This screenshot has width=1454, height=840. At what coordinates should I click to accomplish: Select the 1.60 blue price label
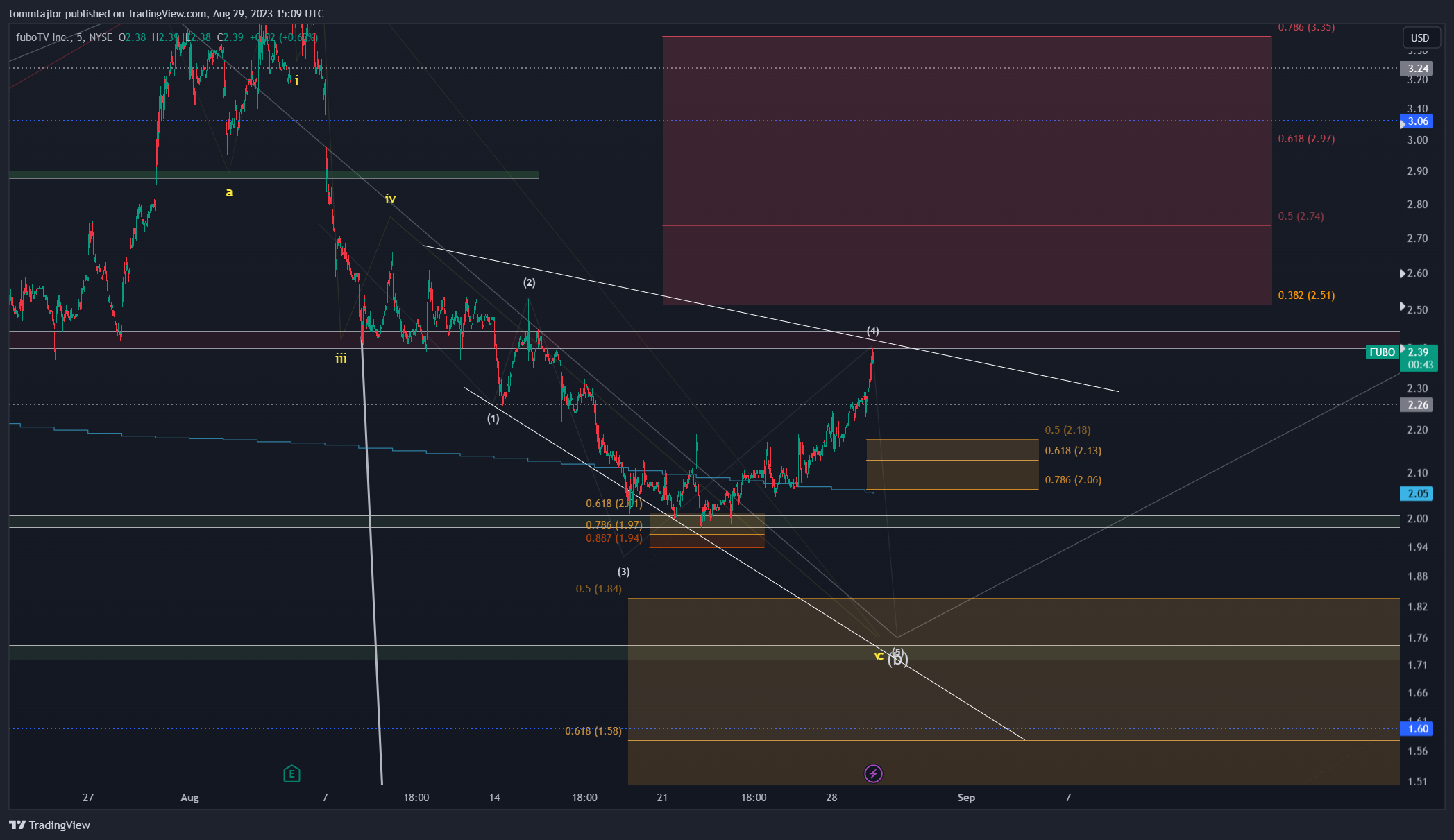(1417, 729)
